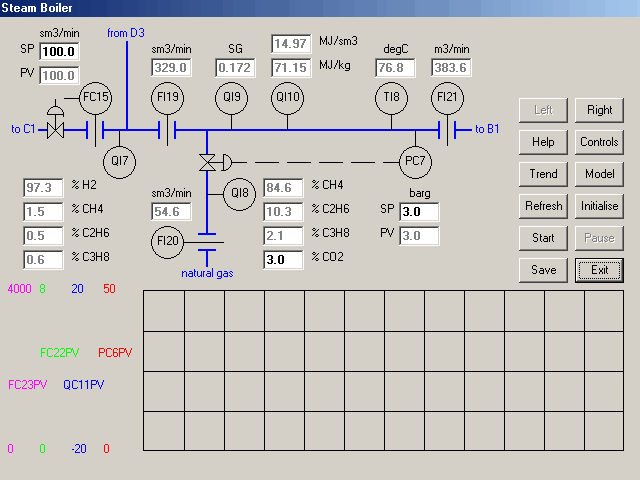Open the QI10 heating value indicator

(x=289, y=98)
